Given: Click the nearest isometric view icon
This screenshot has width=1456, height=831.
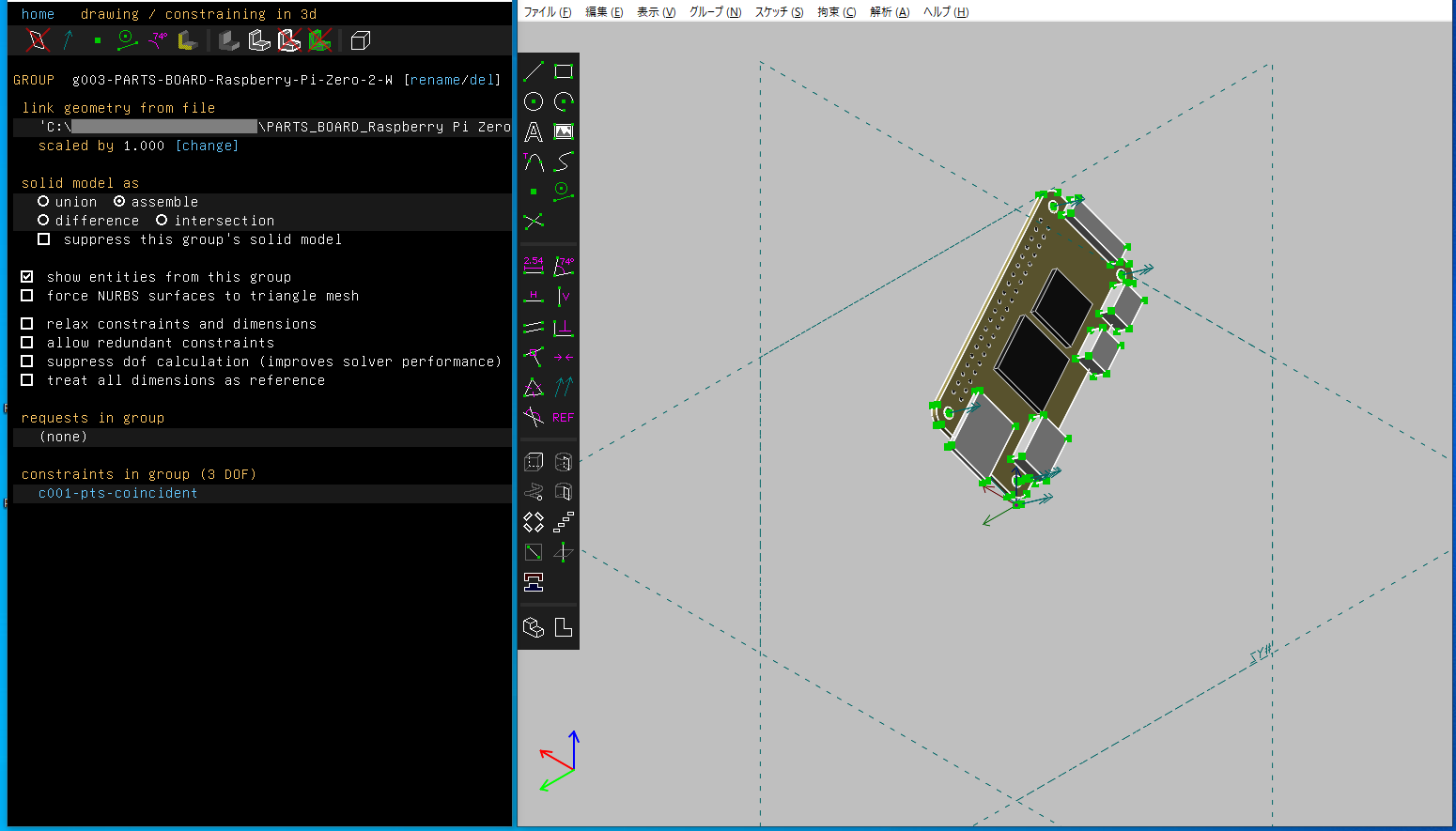Looking at the screenshot, I should pos(534,627).
